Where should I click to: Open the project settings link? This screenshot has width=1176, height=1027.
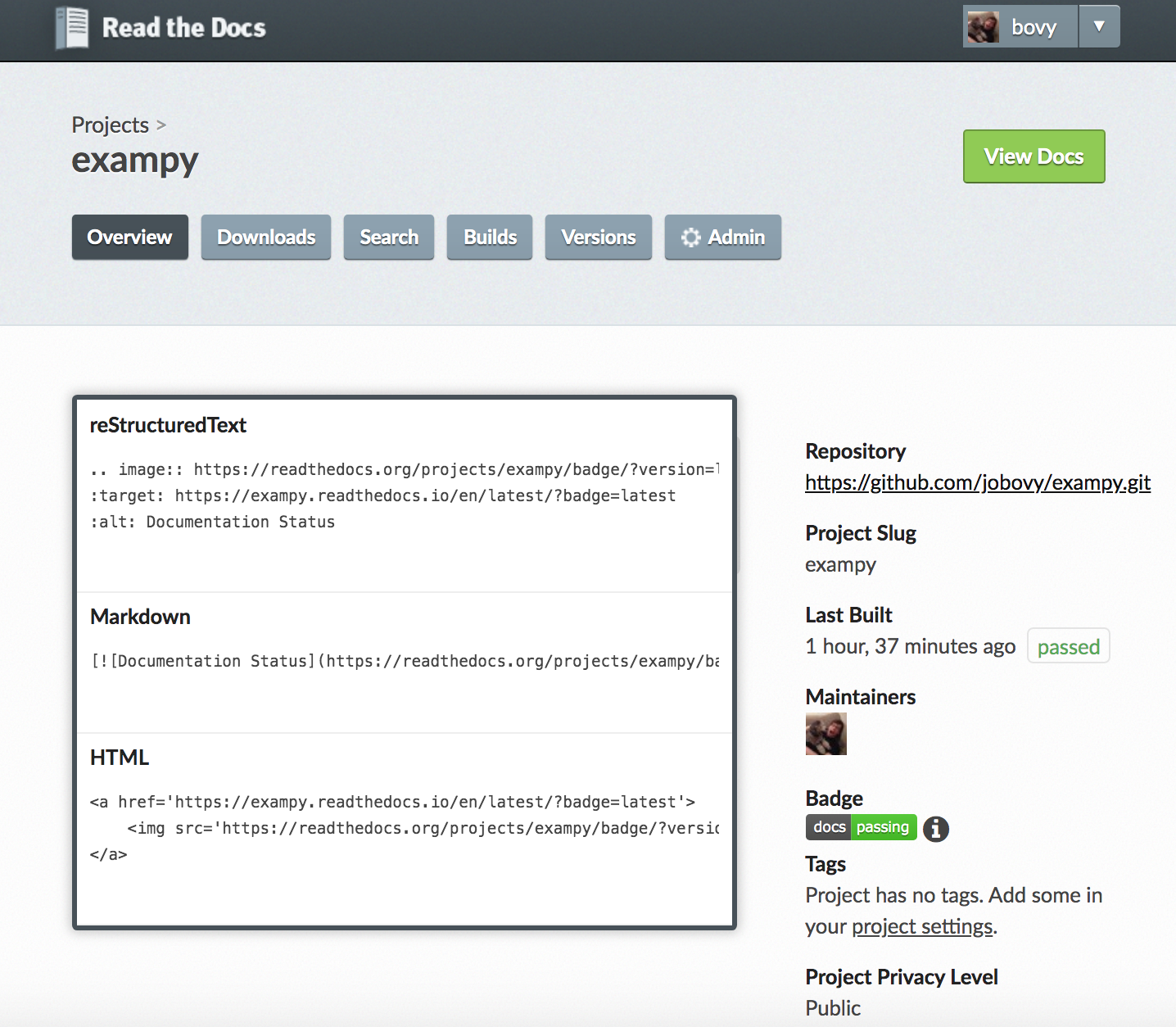[922, 926]
